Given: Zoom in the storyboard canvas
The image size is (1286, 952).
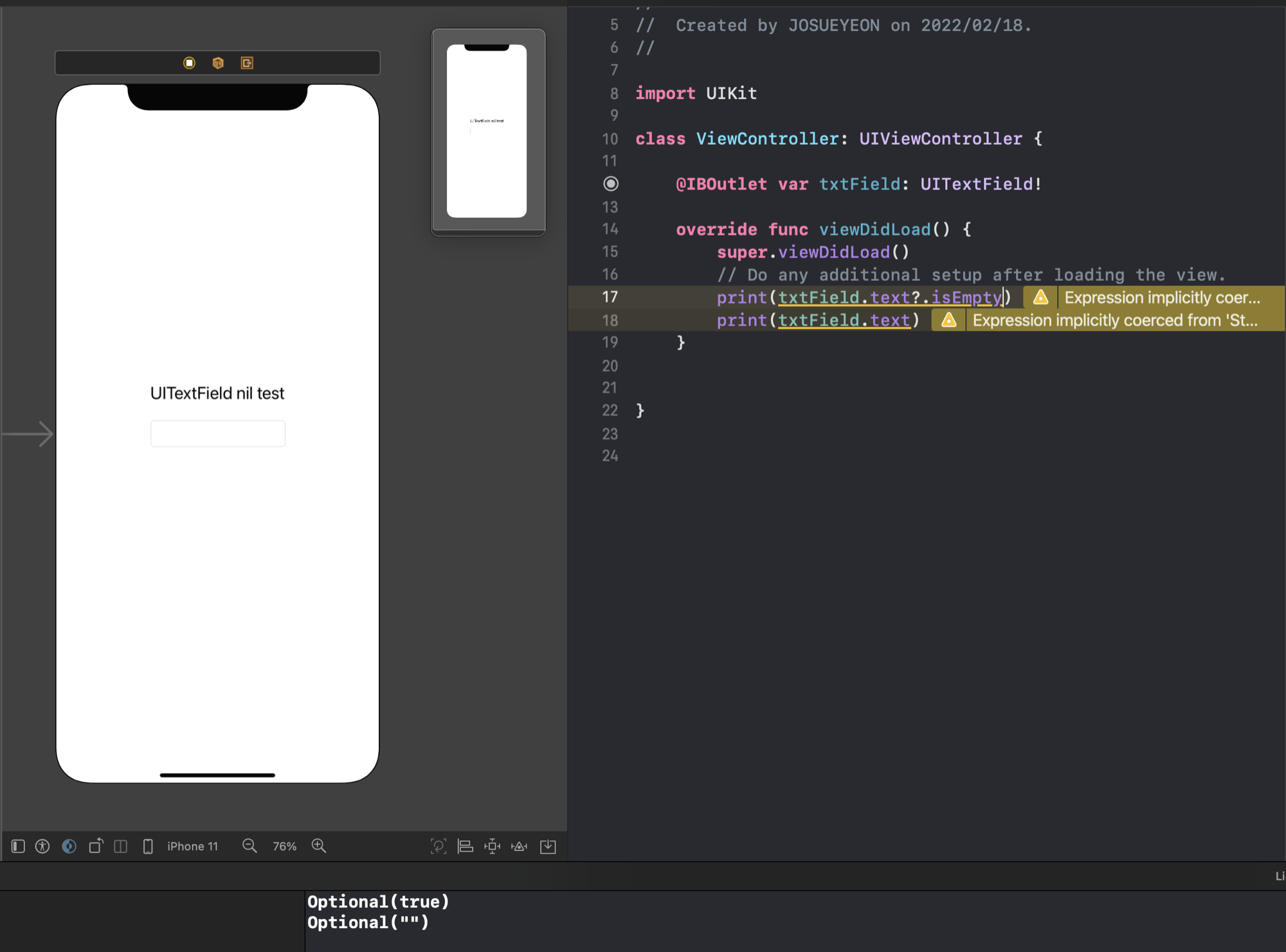Looking at the screenshot, I should coord(319,846).
